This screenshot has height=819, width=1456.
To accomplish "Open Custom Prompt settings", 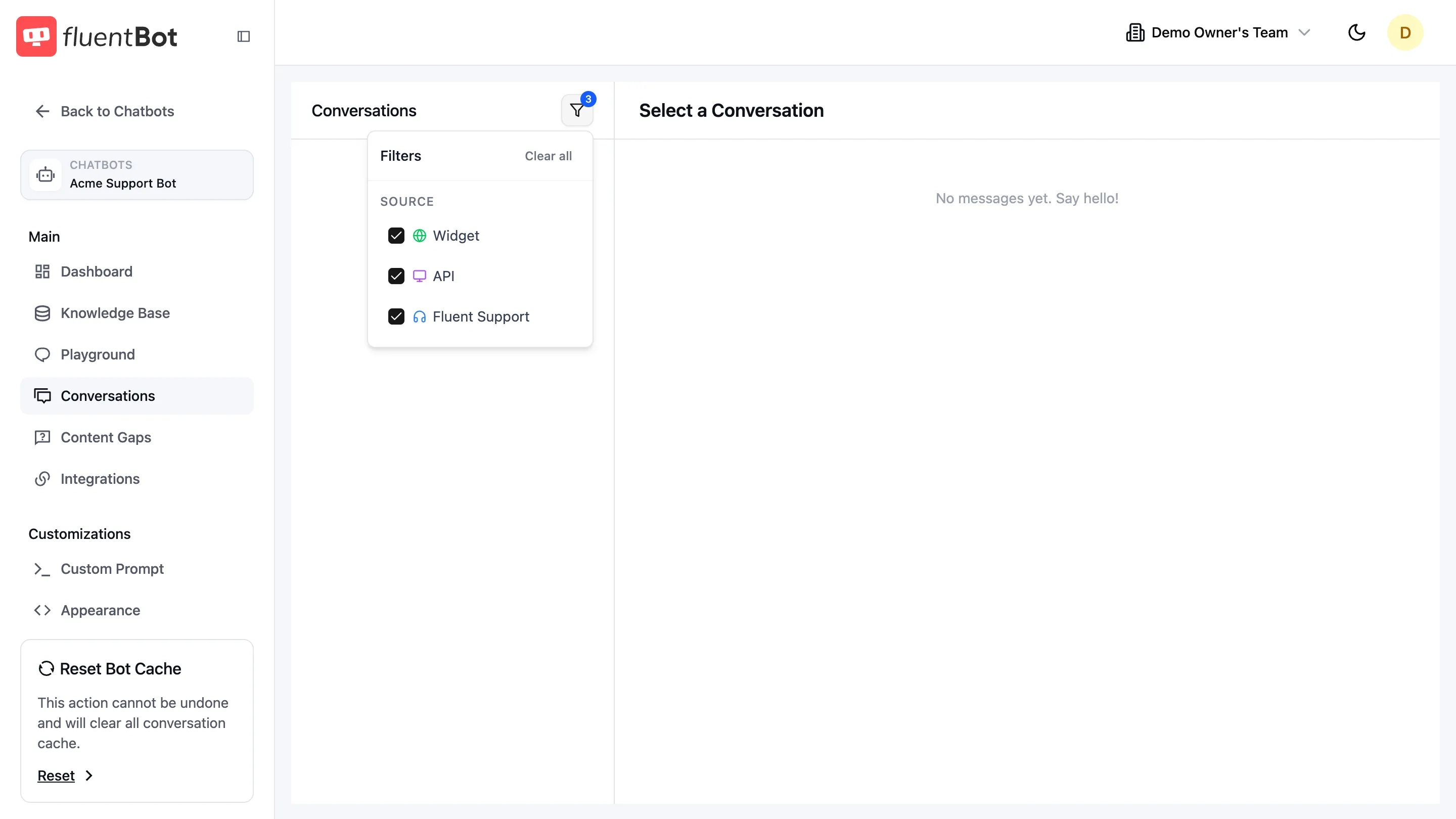I will pos(137,569).
